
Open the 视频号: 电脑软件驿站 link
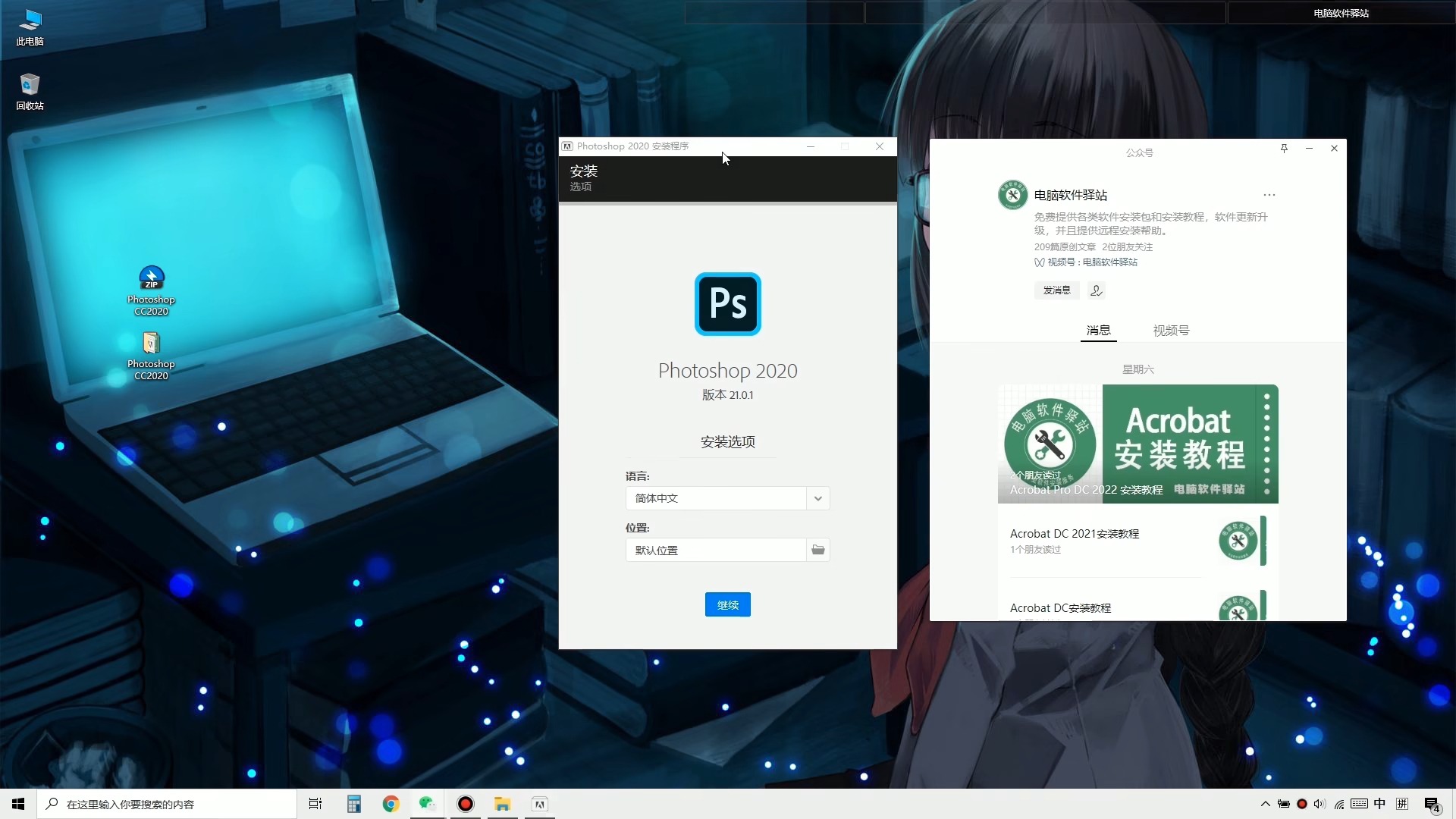tap(1085, 262)
